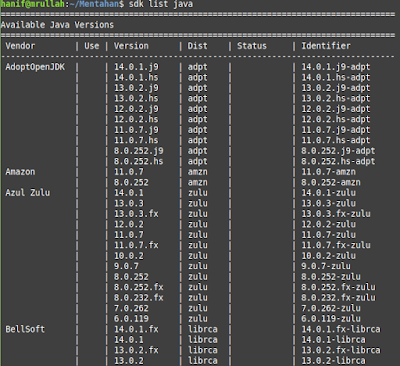400x366 pixels.
Task: Click identifier "10.0.2-zulu"
Action: (328, 256)
